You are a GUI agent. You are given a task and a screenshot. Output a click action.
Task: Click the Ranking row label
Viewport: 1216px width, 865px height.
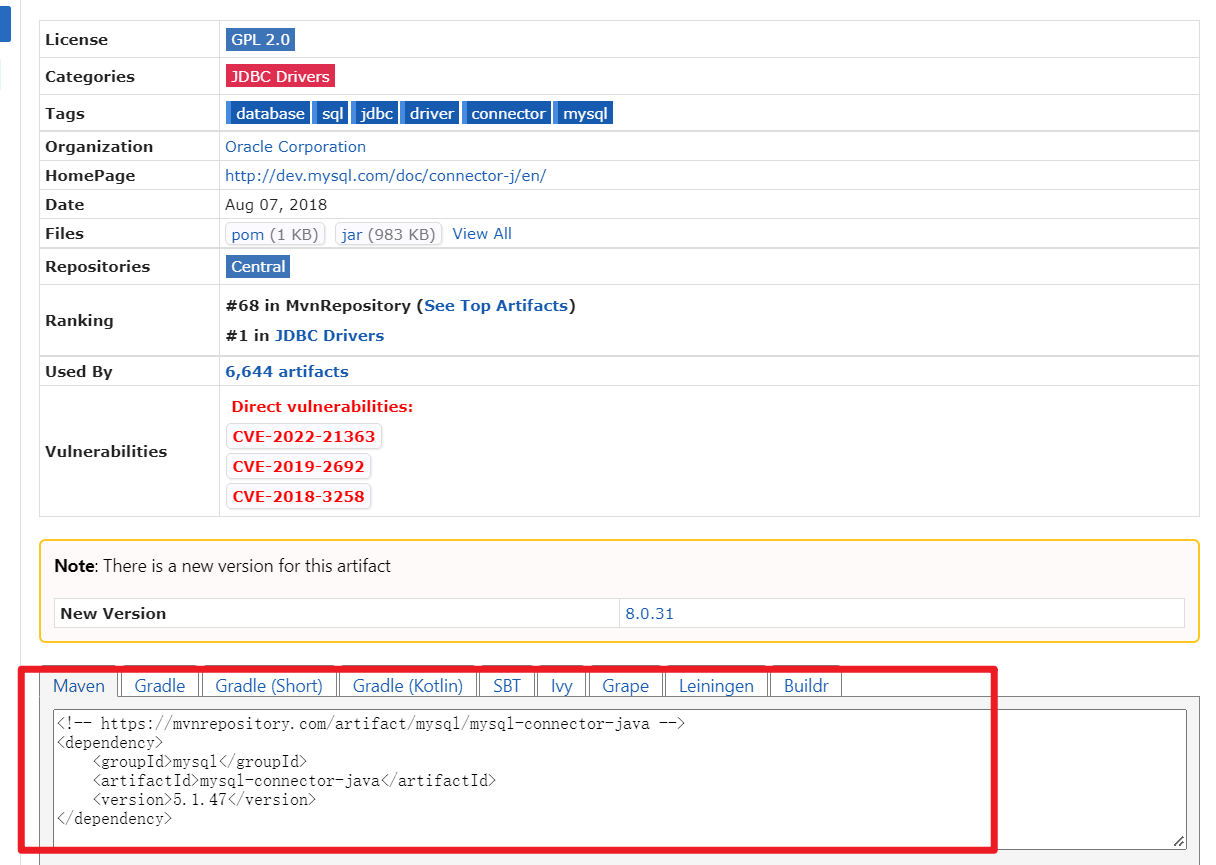click(x=79, y=320)
